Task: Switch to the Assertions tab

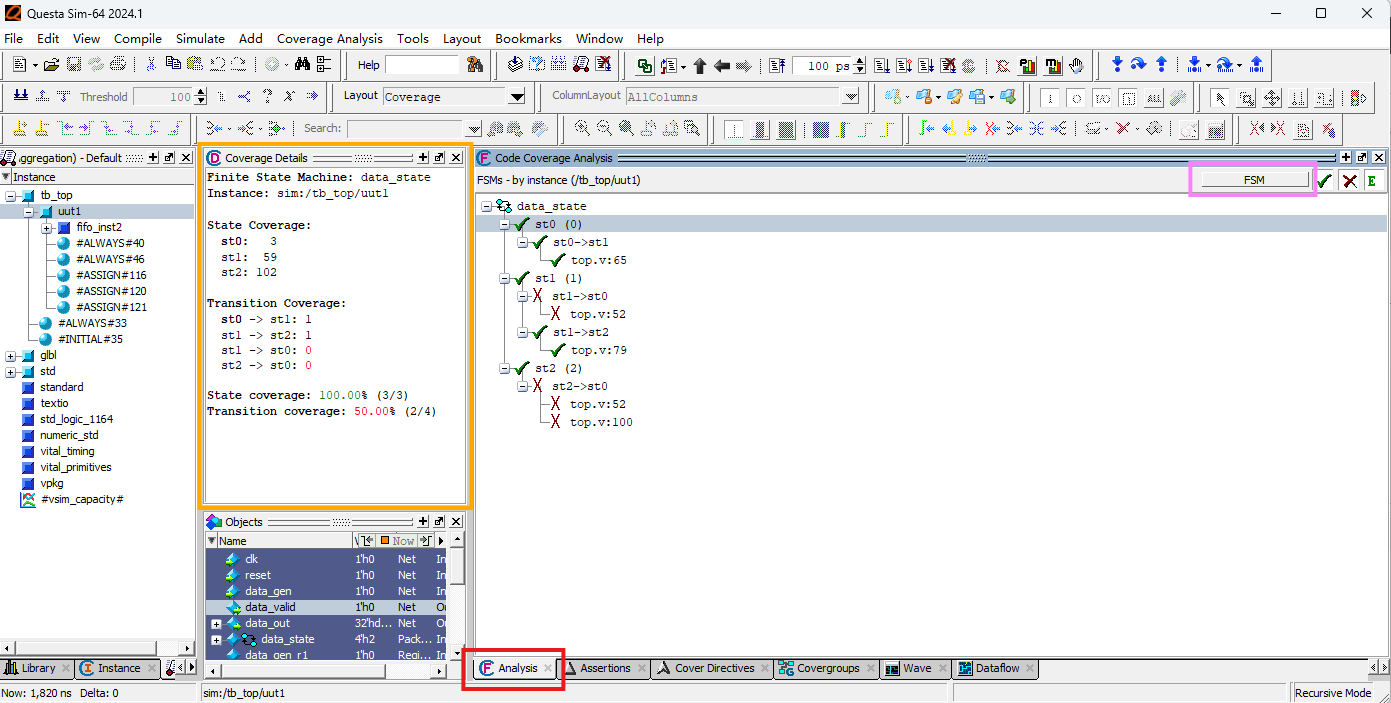Action: pyautogui.click(x=605, y=668)
